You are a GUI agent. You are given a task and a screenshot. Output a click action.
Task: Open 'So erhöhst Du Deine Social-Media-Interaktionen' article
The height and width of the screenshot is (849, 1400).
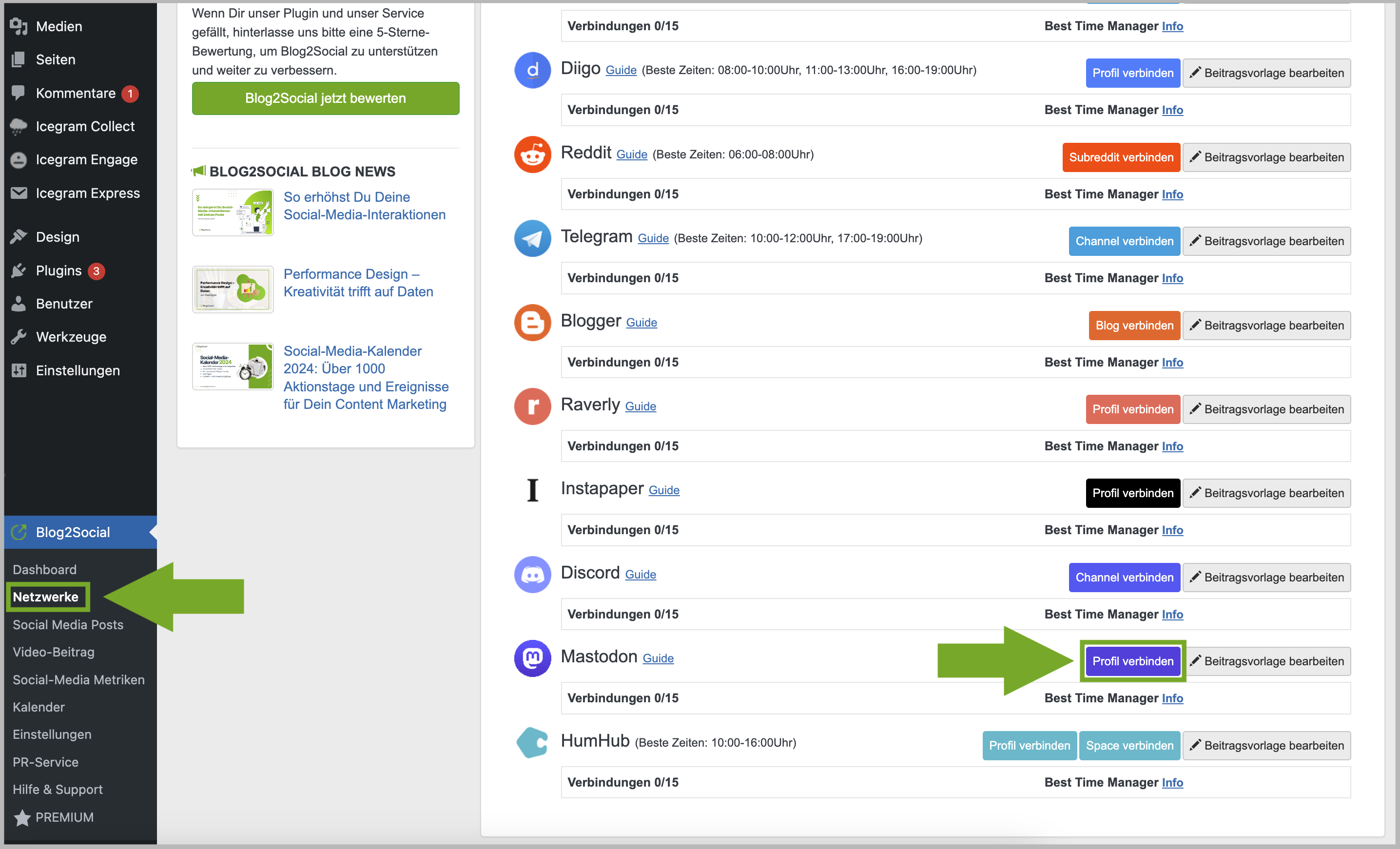364,206
